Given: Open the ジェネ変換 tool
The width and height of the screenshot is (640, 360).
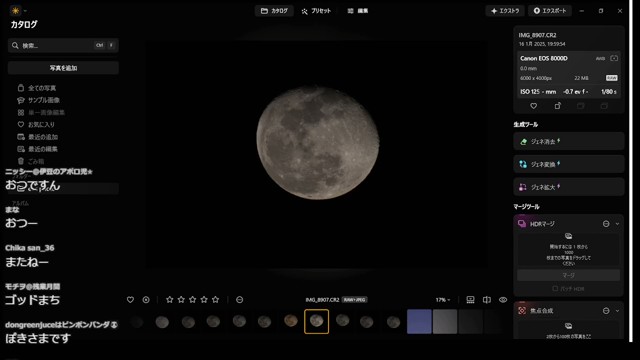Looking at the screenshot, I should click(569, 164).
